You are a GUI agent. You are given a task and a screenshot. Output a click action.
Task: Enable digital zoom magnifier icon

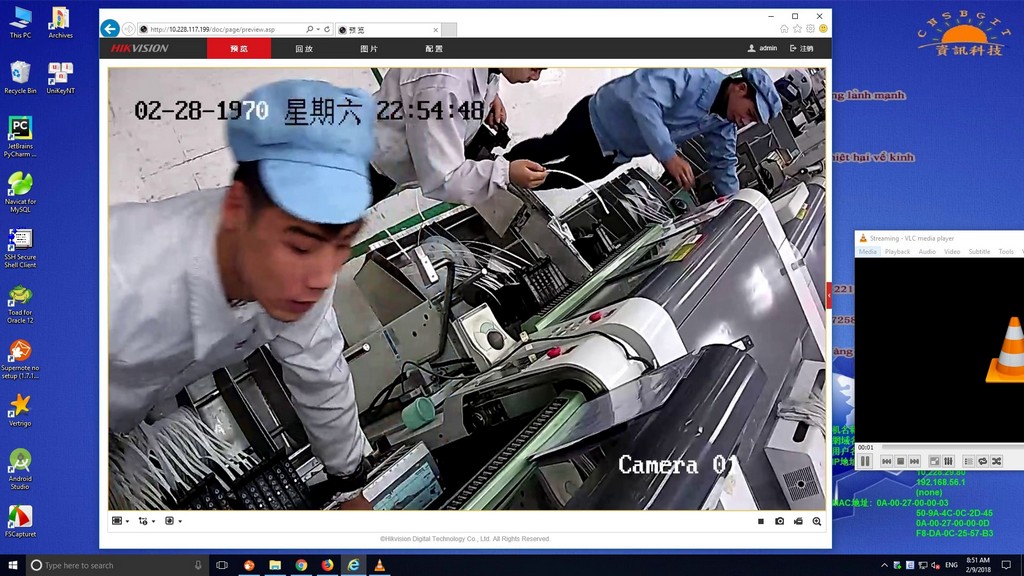817,521
